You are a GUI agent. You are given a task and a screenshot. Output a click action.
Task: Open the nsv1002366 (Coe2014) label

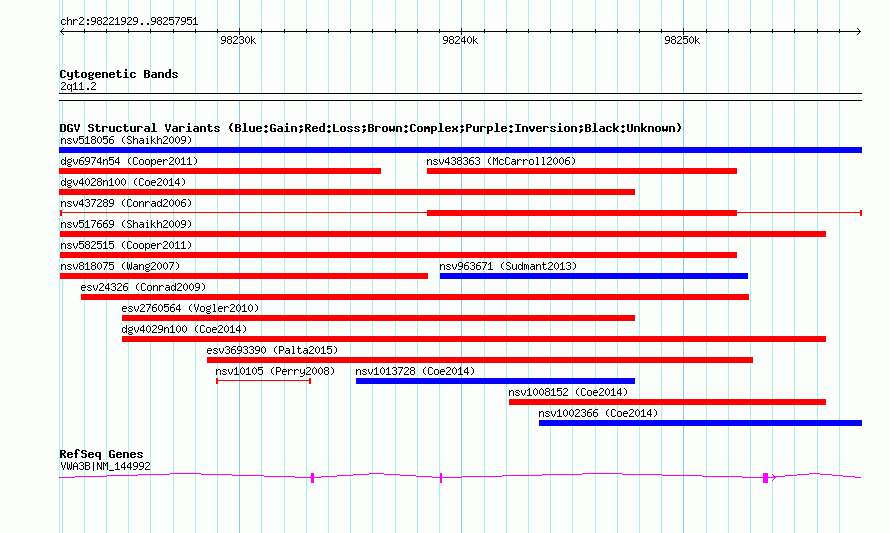pyautogui.click(x=598, y=413)
